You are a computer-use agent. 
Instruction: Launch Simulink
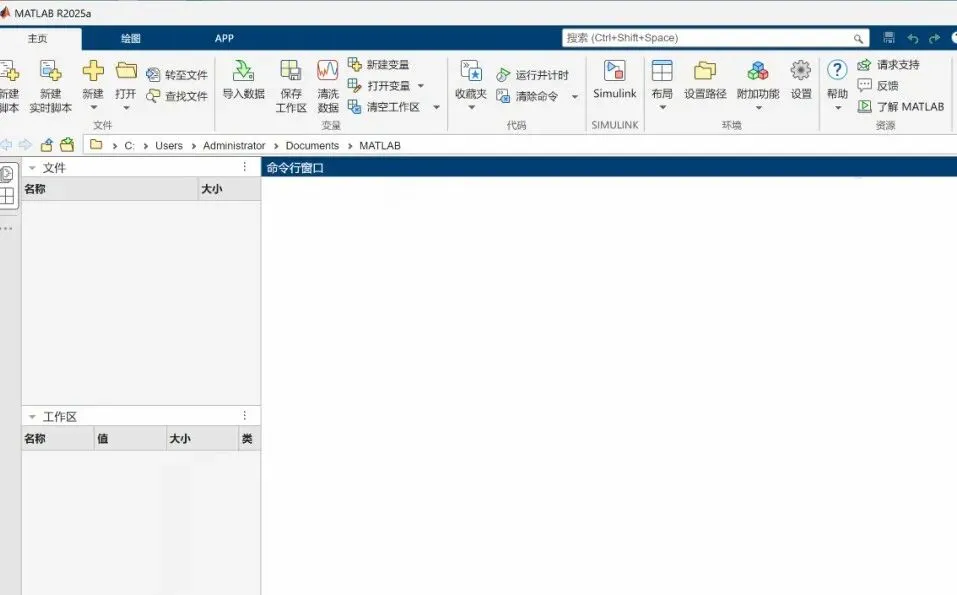(615, 80)
